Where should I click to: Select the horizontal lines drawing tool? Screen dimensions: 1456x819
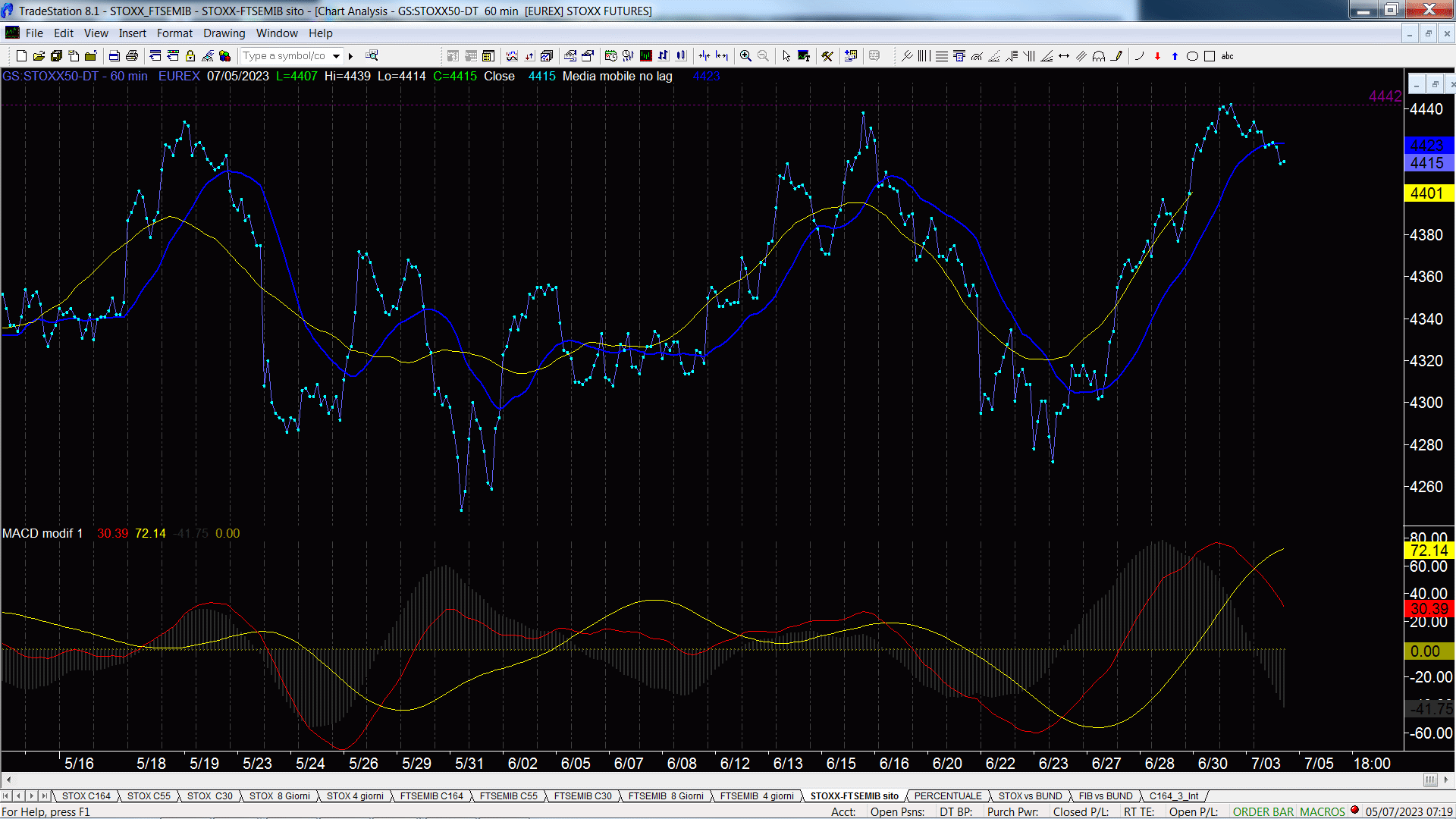pyautogui.click(x=942, y=56)
